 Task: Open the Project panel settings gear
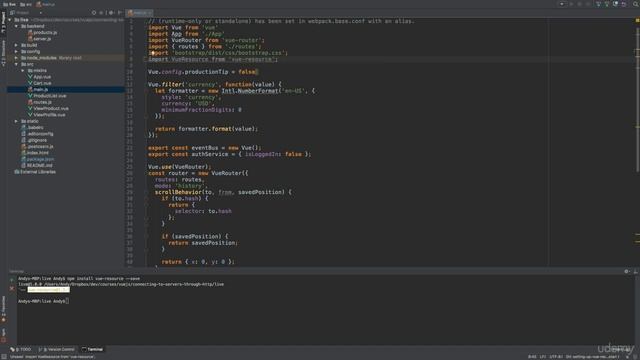[111, 13]
